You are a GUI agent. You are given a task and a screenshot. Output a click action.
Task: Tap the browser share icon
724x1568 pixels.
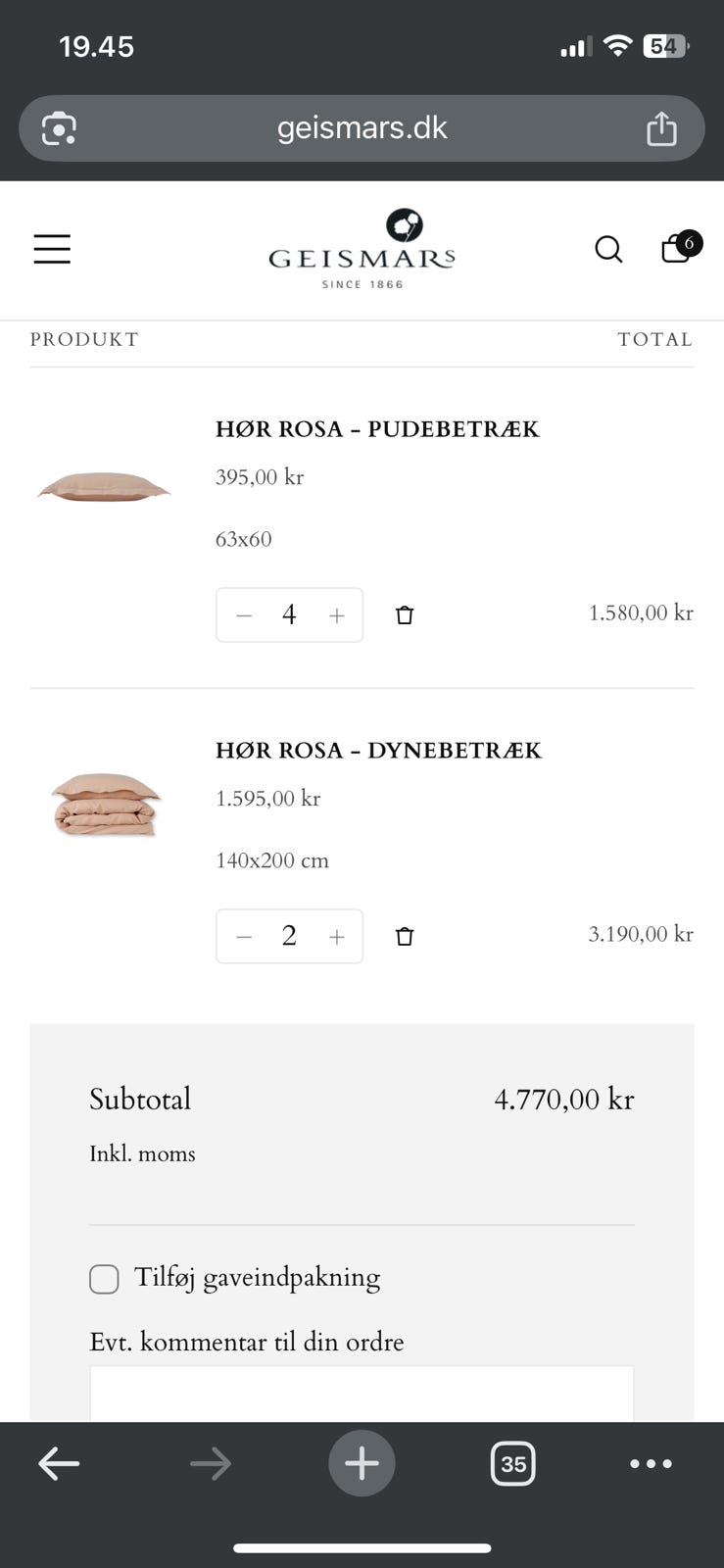pos(661,128)
